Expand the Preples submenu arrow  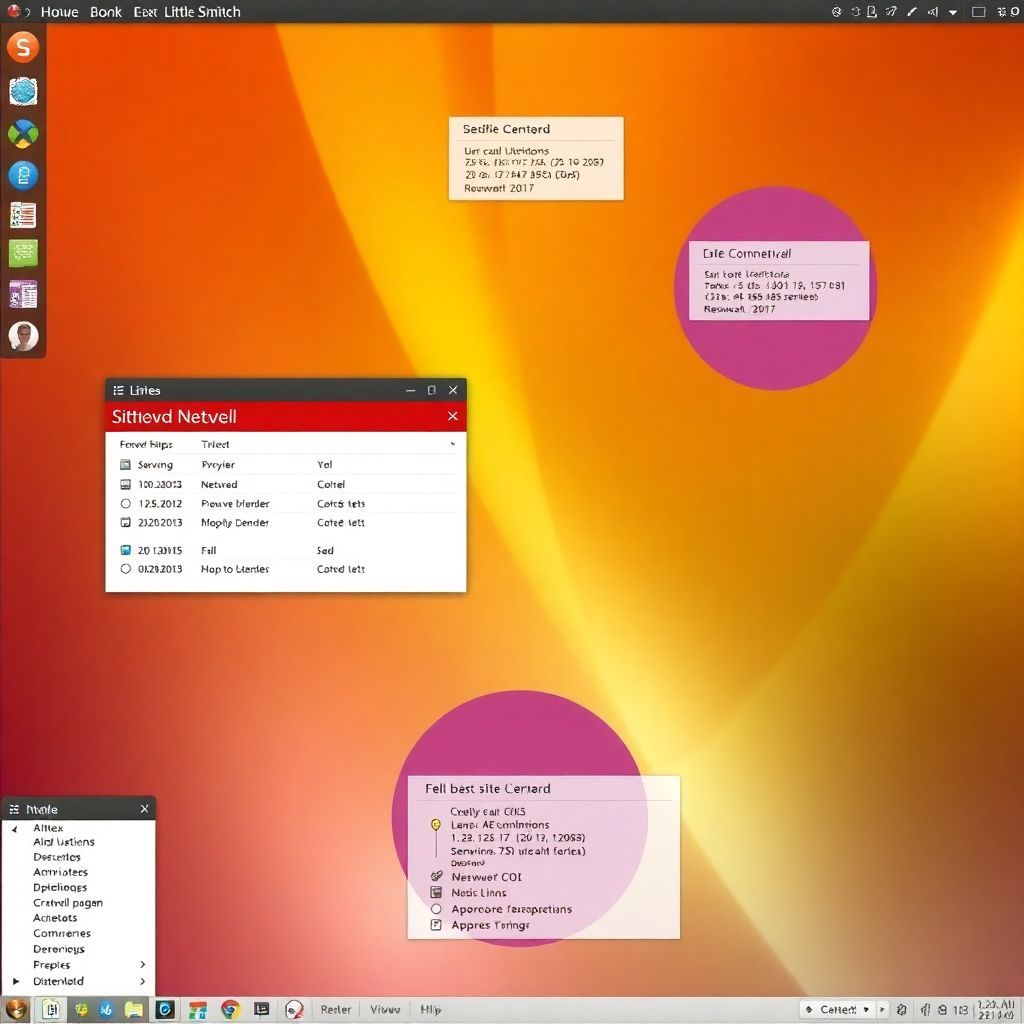(143, 965)
